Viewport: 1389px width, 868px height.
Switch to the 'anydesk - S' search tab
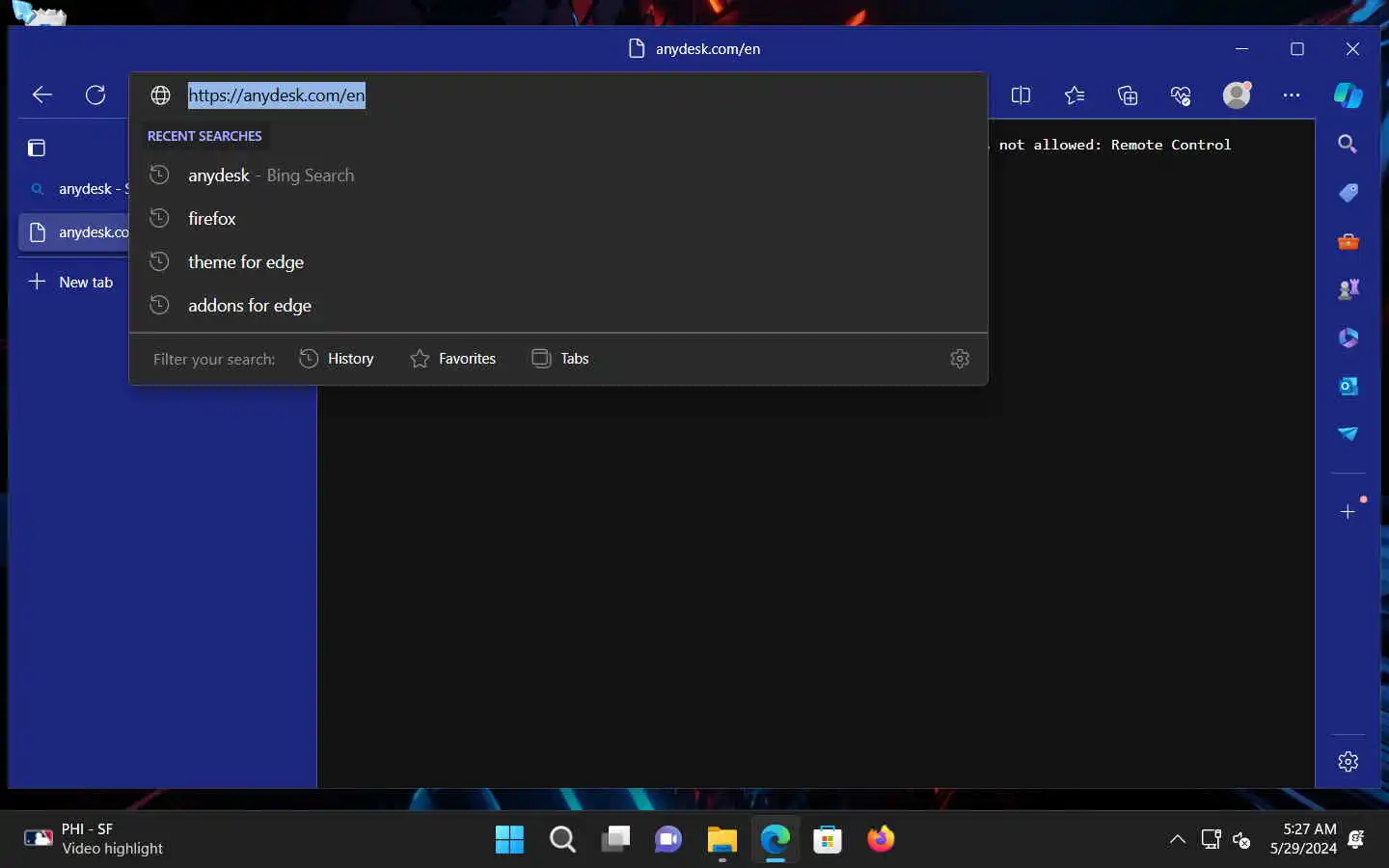tap(74, 189)
